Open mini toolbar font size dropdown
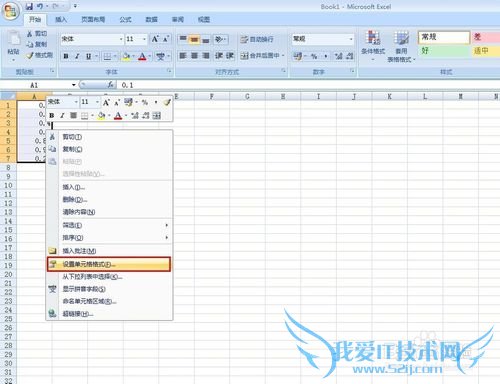The height and width of the screenshot is (384, 500). pyautogui.click(x=97, y=102)
